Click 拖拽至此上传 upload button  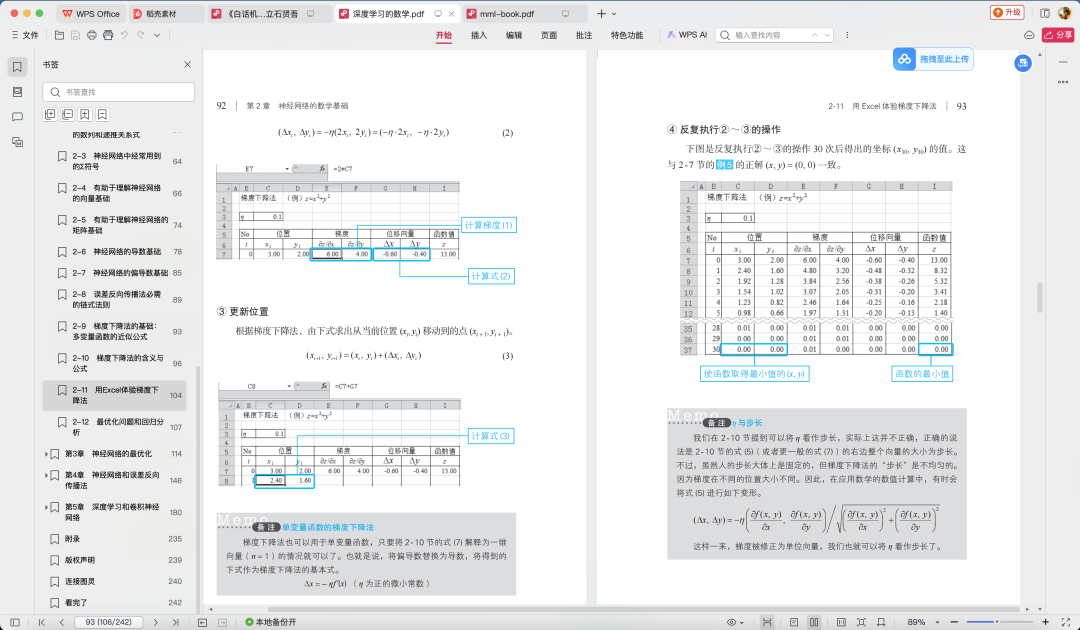[x=933, y=59]
